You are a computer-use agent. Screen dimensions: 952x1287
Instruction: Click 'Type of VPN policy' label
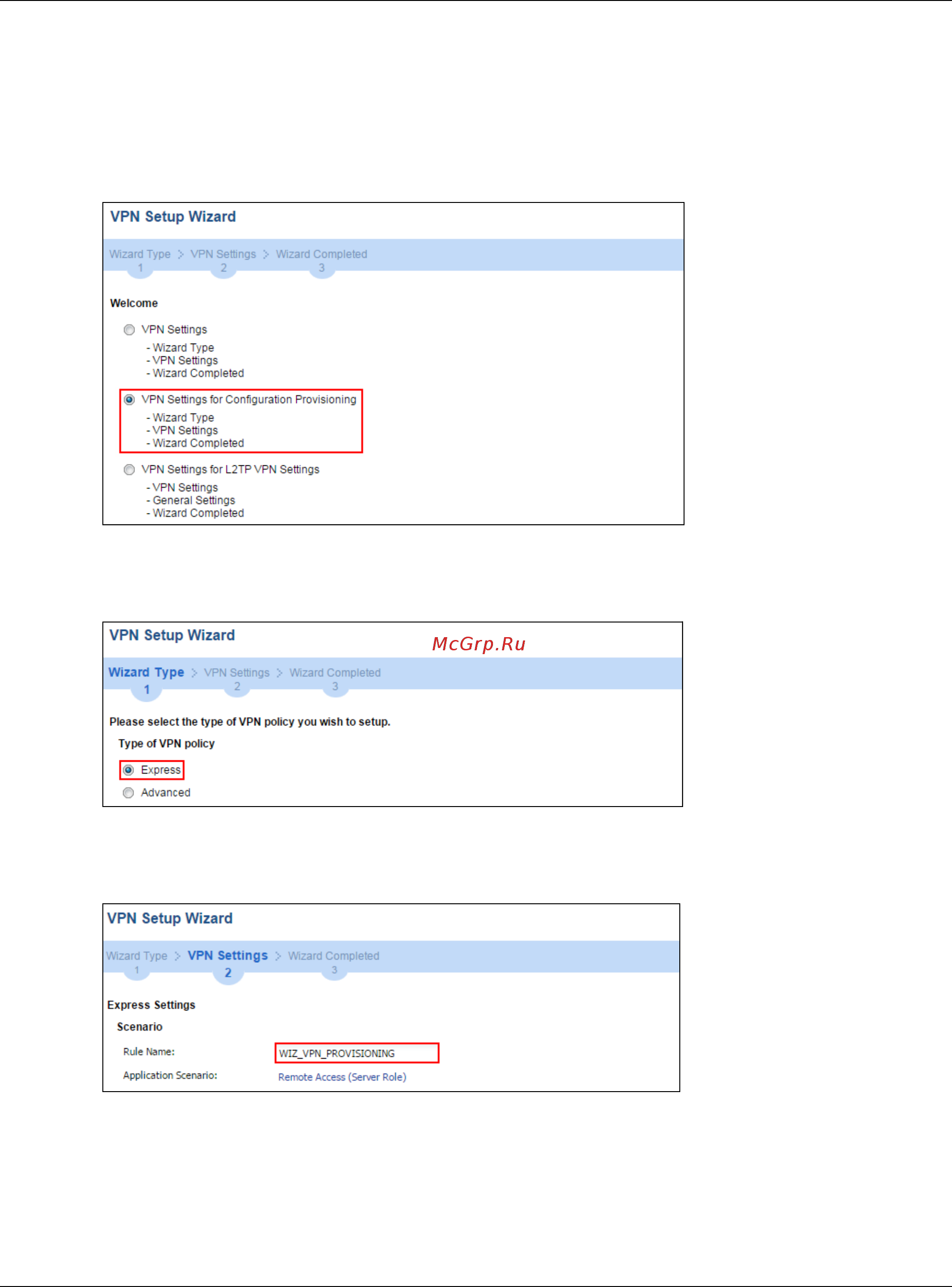[167, 743]
